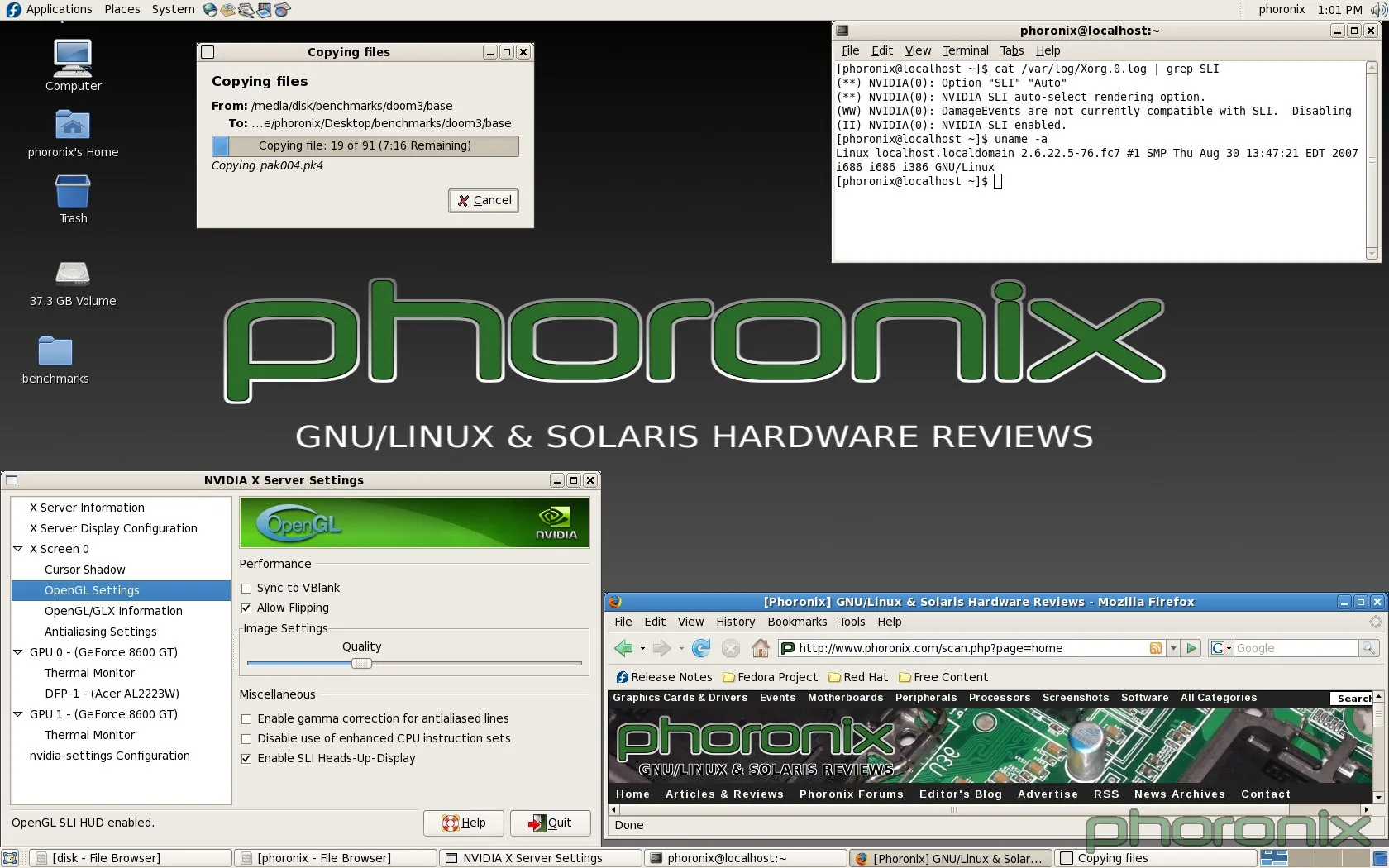Collapse GPU 1 GeForce 8600 GT node
Viewport: 1389px width, 868px height.
coord(18,714)
